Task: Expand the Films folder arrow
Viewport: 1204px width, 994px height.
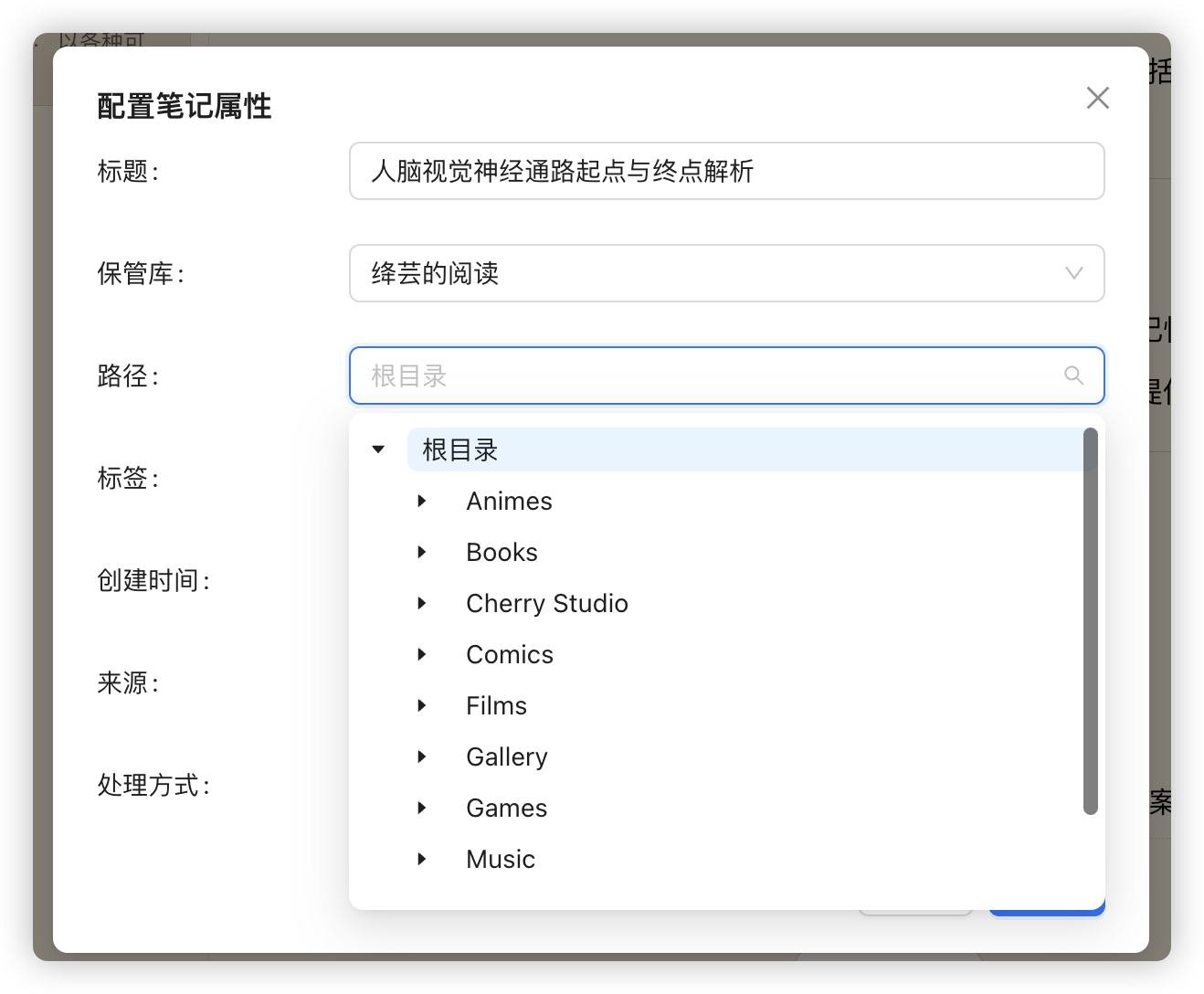Action: (x=422, y=705)
